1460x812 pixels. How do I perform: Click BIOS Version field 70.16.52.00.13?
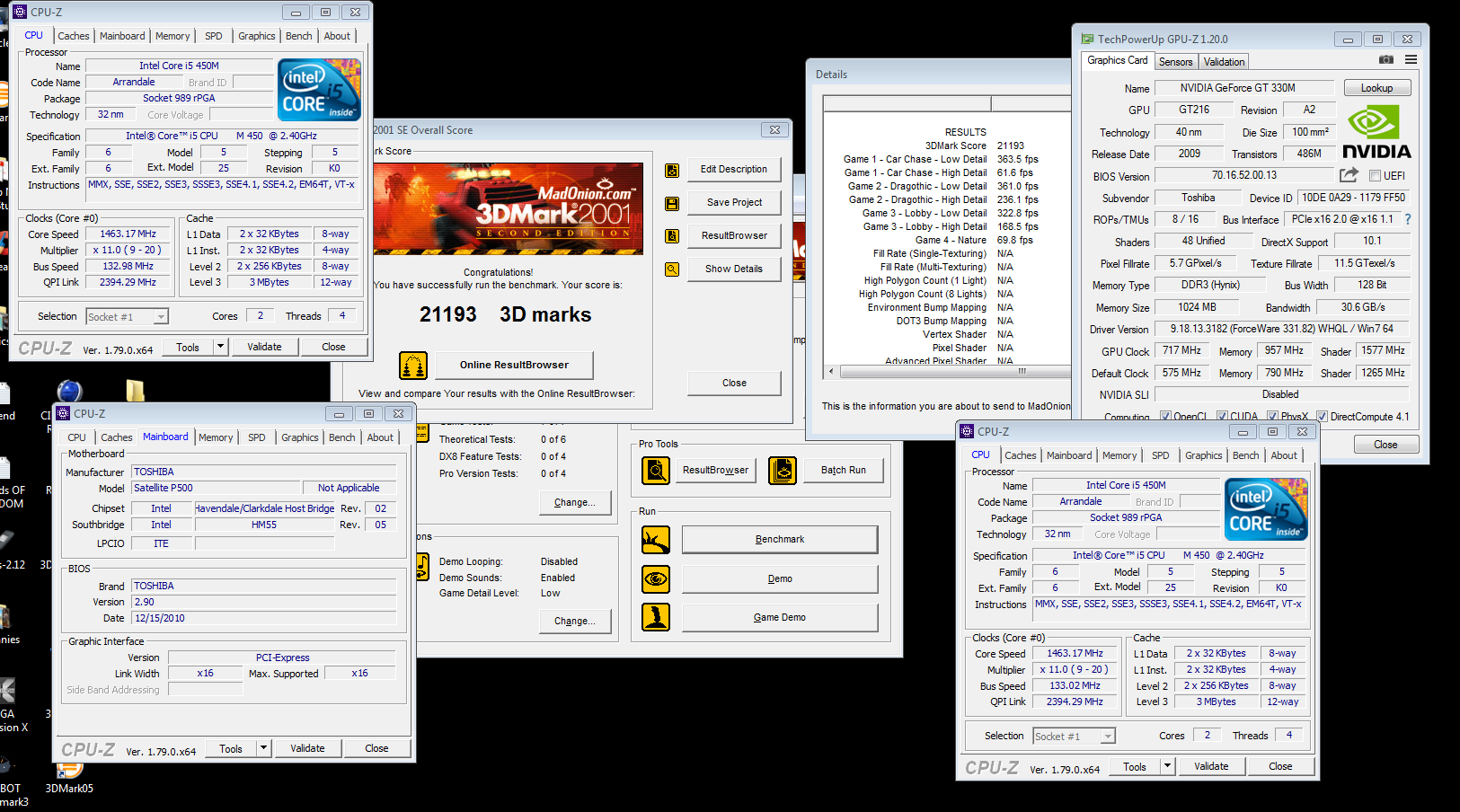tap(1244, 175)
